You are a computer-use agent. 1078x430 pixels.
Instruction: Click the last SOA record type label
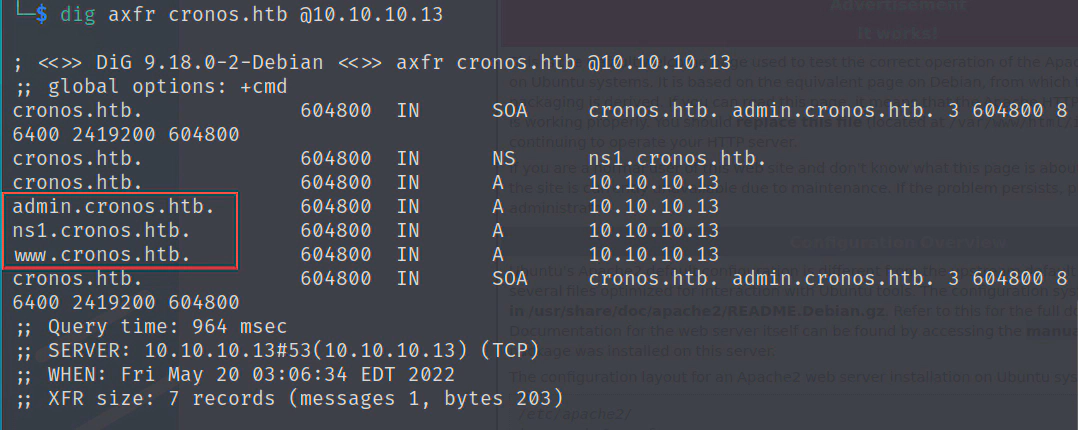[x=509, y=278]
